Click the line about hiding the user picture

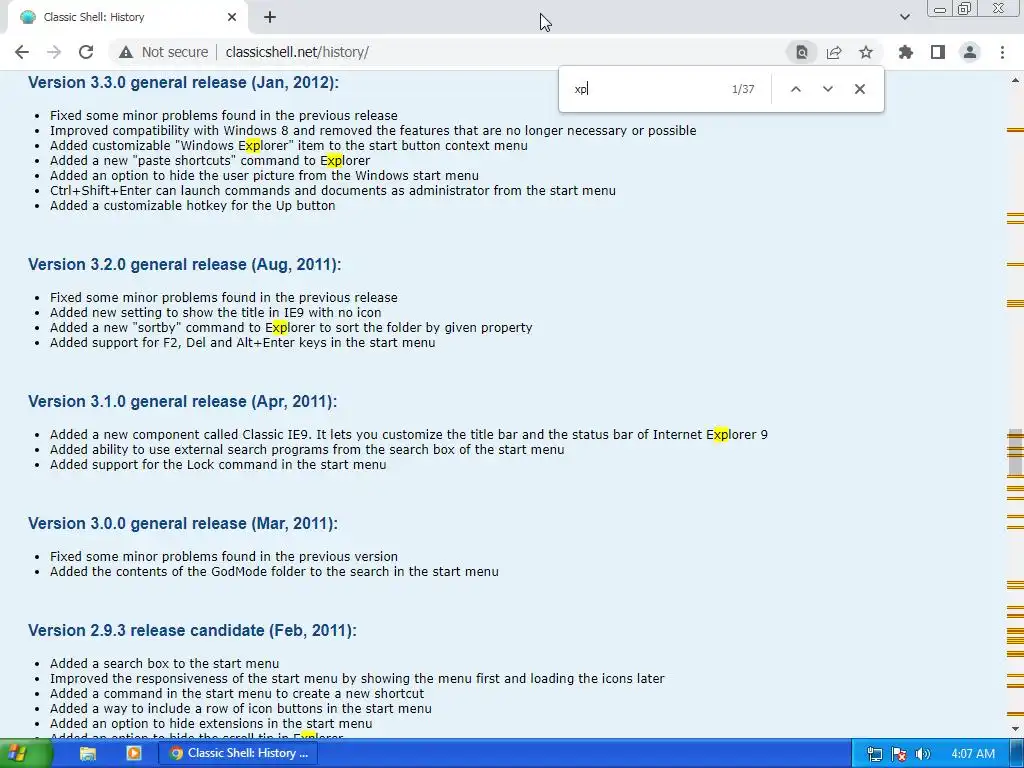click(264, 175)
